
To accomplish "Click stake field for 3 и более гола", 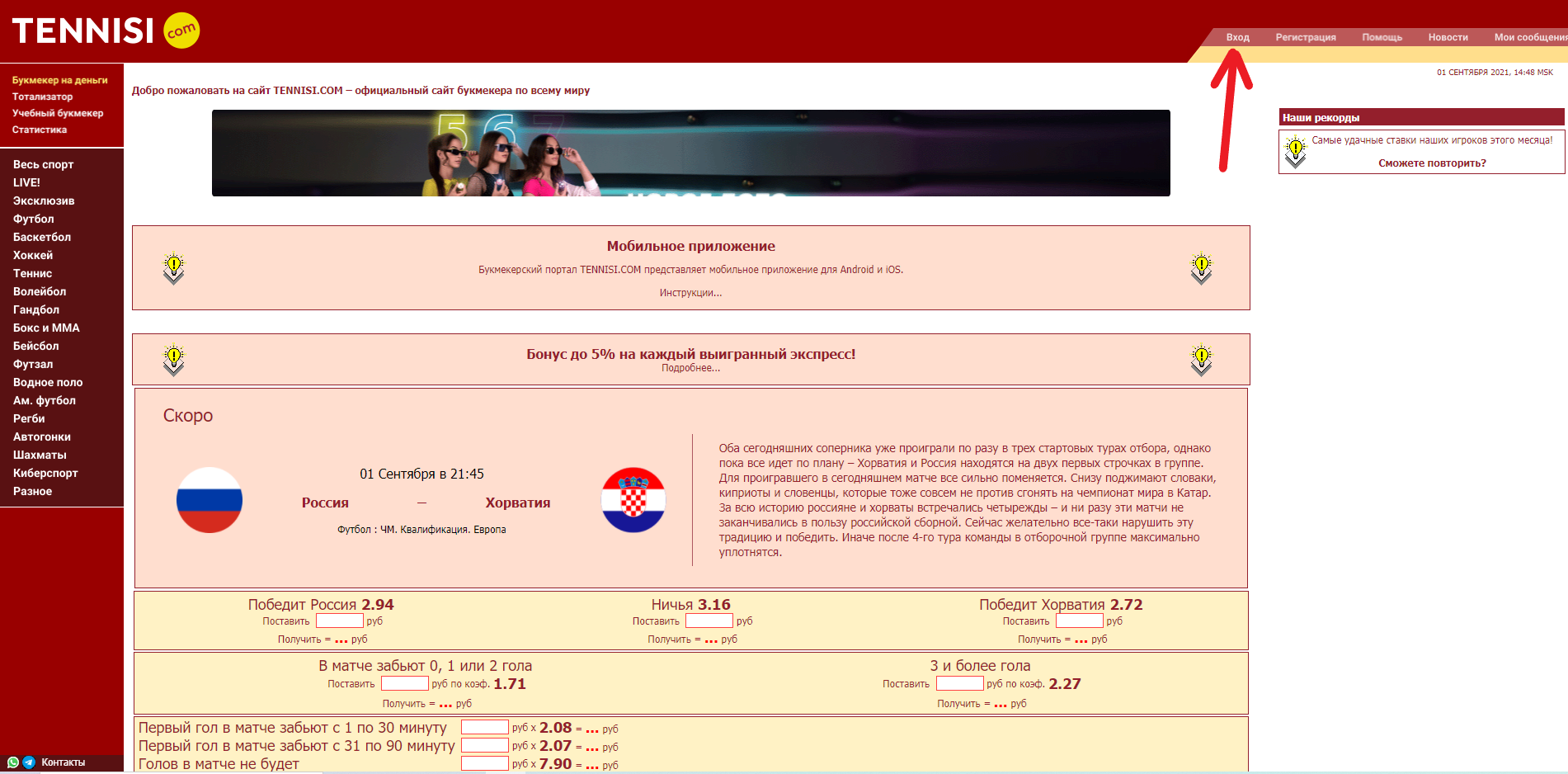I will 960,683.
